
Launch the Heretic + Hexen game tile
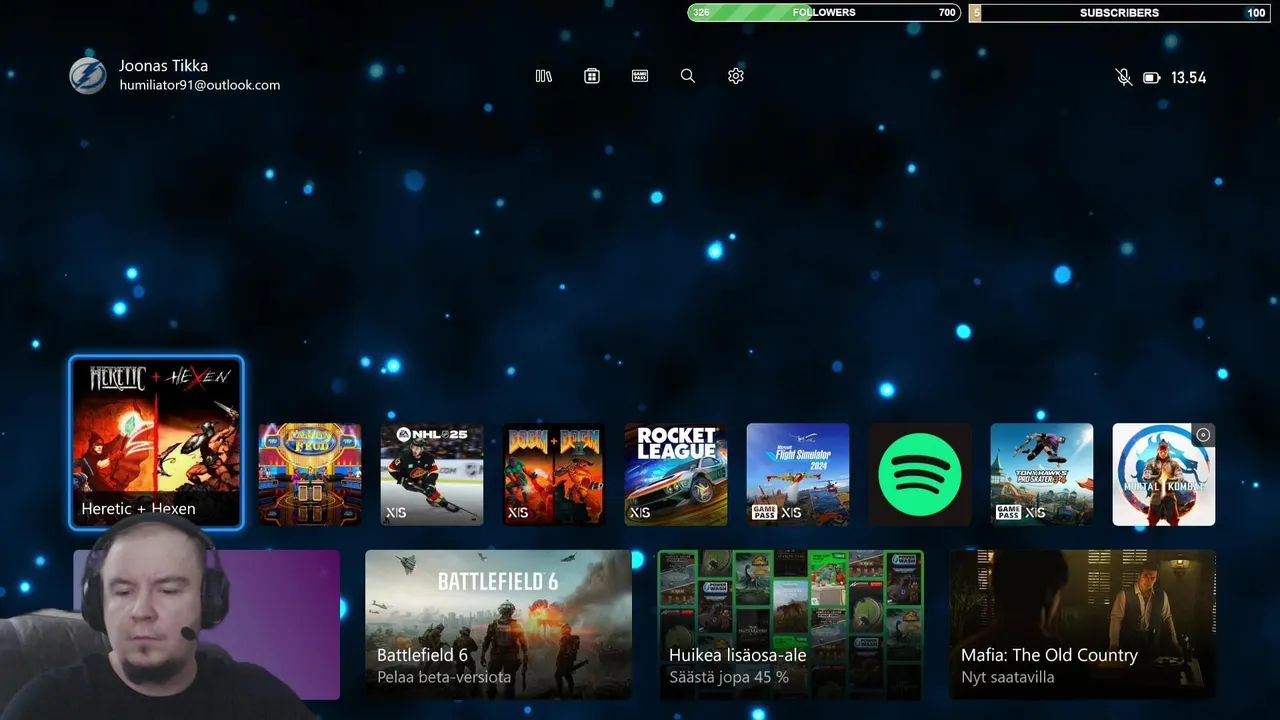tap(156, 442)
